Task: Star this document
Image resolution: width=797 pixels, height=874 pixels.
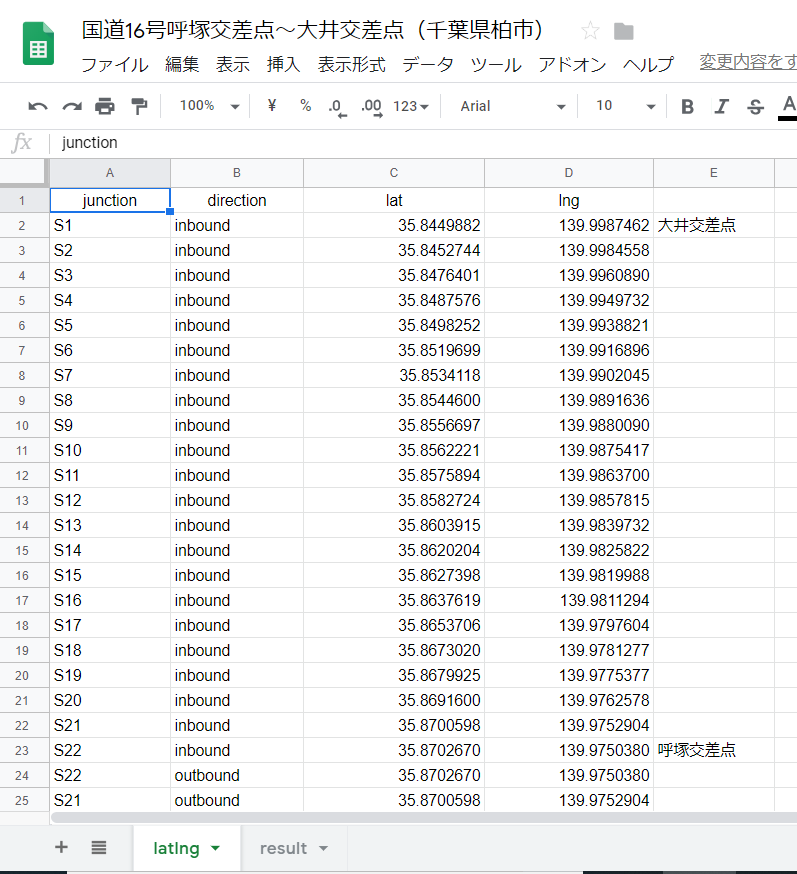Action: click(x=590, y=31)
